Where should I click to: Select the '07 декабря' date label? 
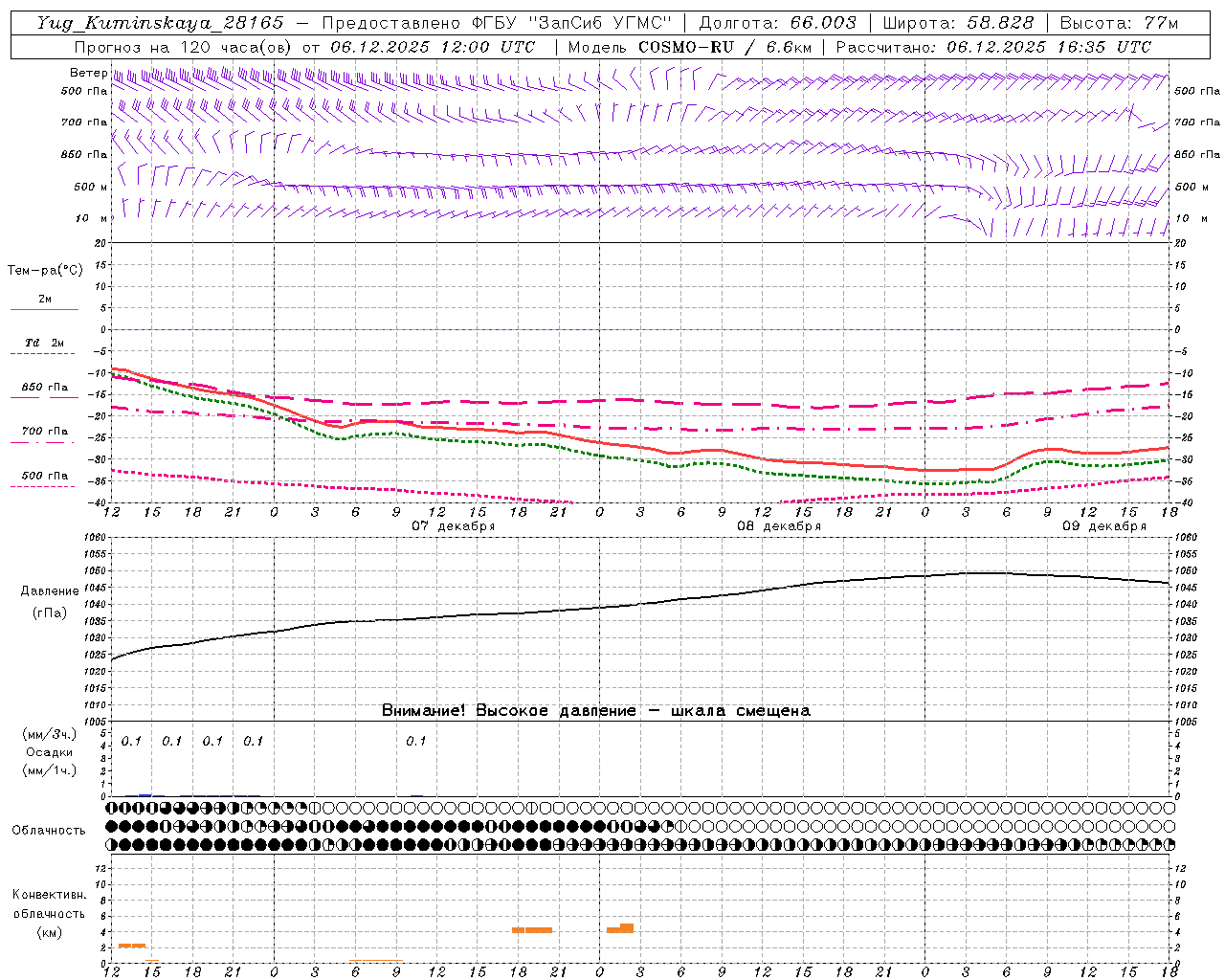click(x=454, y=526)
